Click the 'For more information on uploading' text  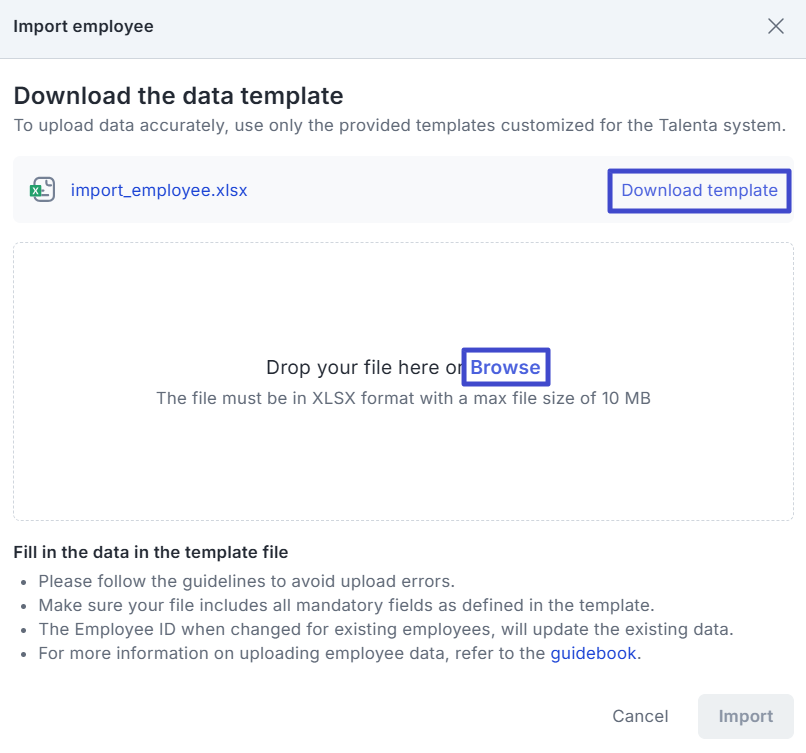pyautogui.click(x=293, y=654)
